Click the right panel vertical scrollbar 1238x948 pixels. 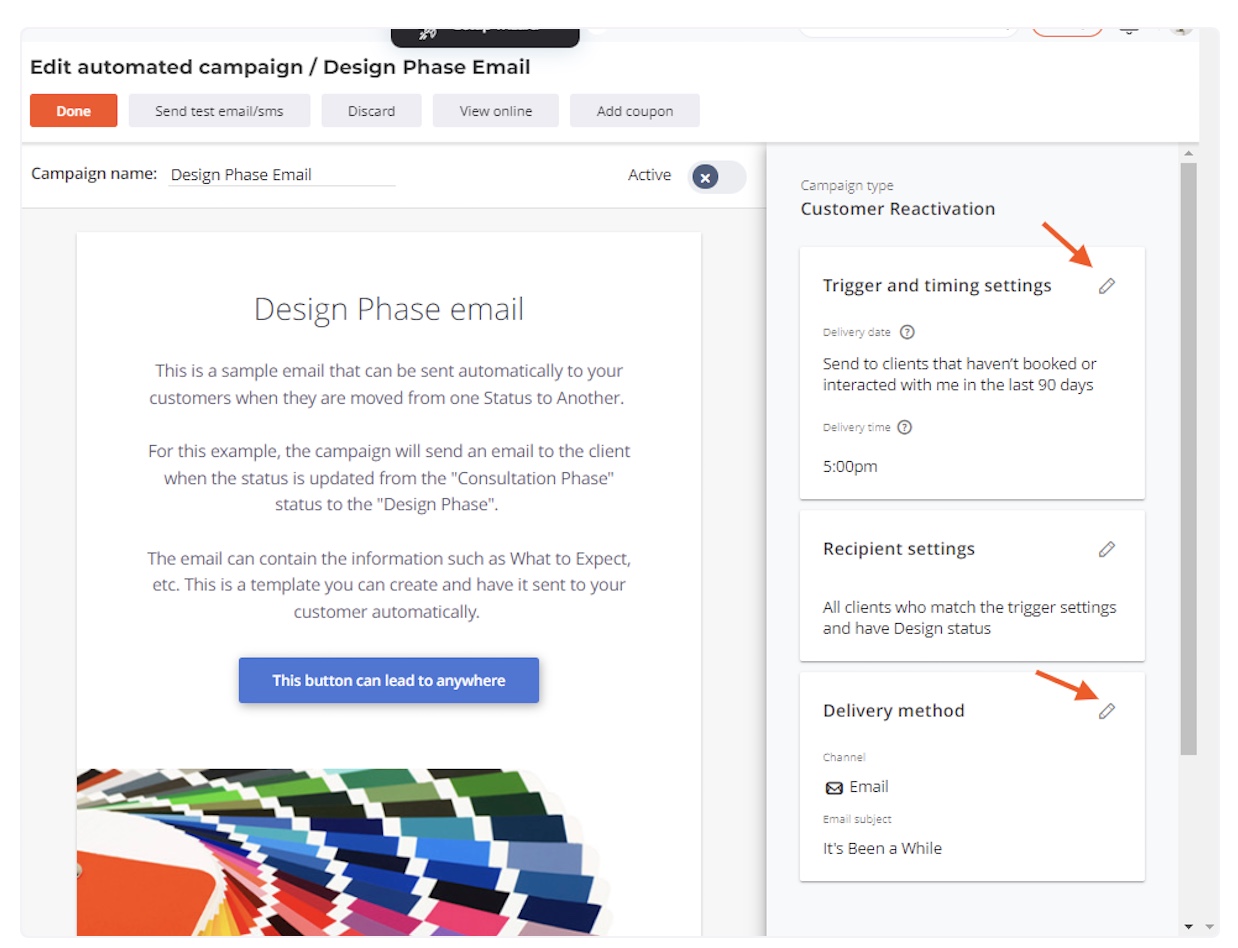point(1188,458)
